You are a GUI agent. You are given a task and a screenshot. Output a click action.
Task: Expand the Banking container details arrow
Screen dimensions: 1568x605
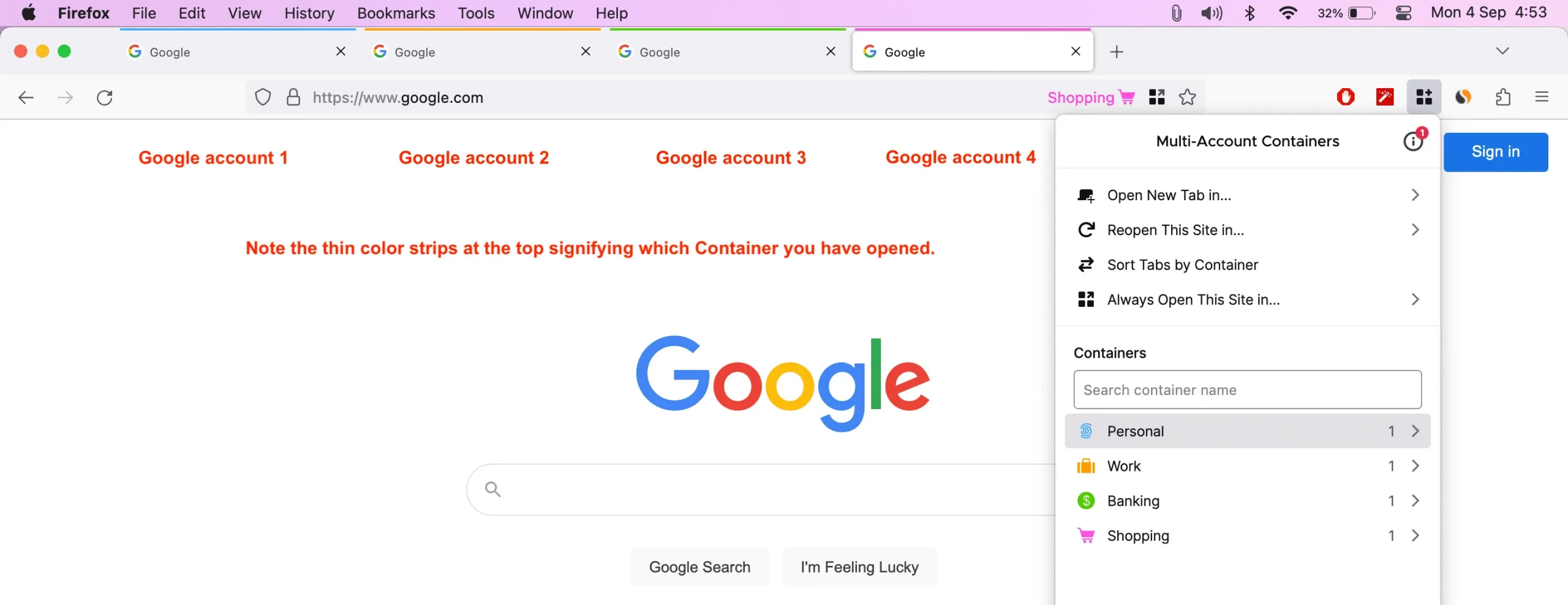1415,501
